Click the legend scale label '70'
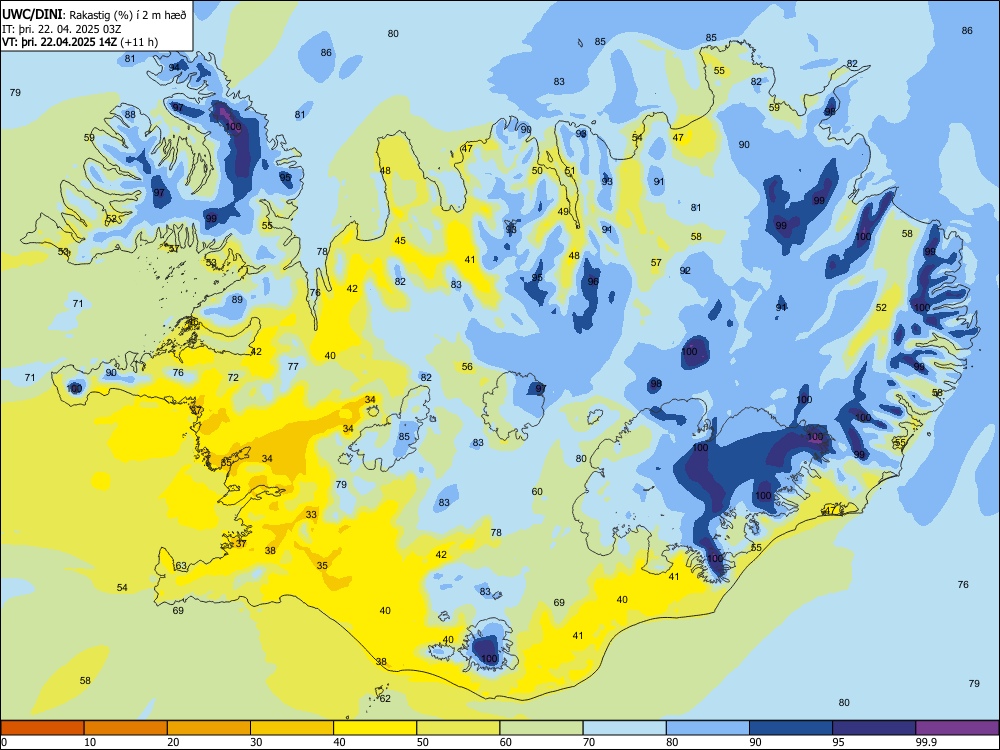 [589, 742]
